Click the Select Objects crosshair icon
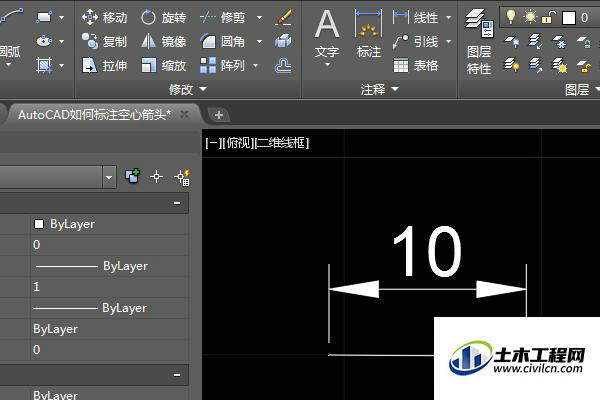Viewport: 600px width, 400px height. click(x=156, y=177)
